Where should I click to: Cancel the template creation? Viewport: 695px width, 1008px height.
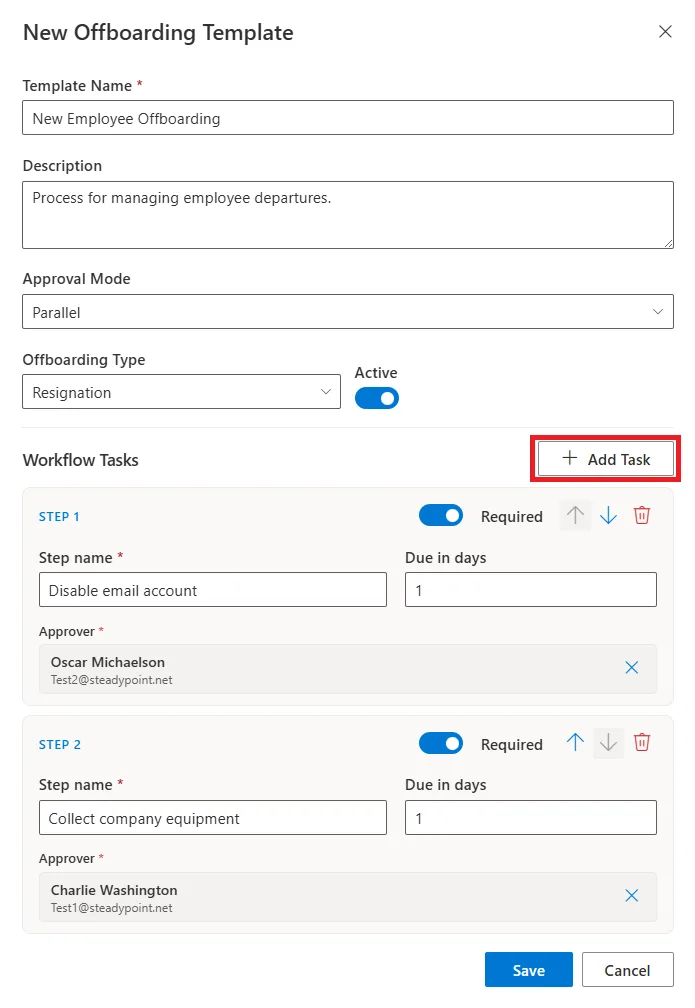[x=627, y=969]
